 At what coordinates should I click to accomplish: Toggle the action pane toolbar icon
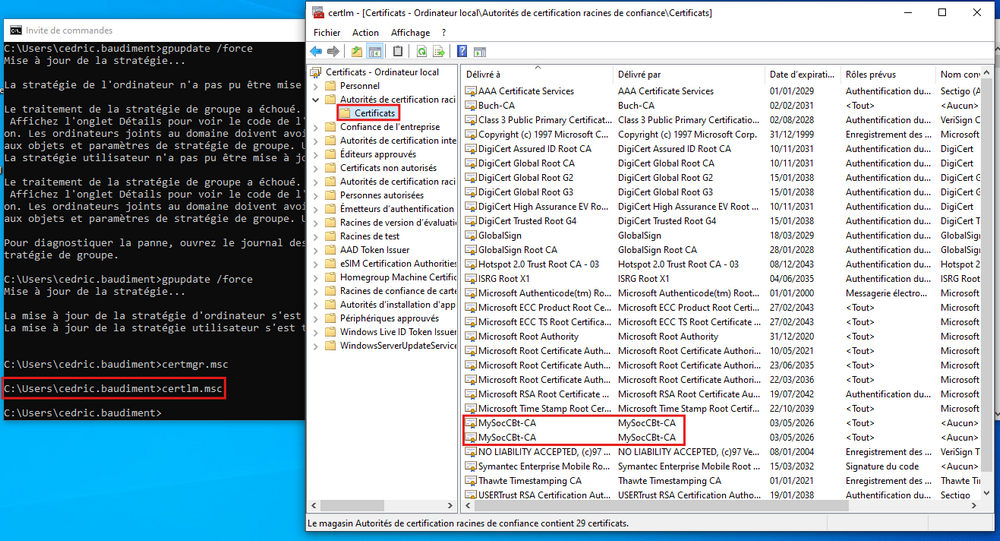pos(482,51)
